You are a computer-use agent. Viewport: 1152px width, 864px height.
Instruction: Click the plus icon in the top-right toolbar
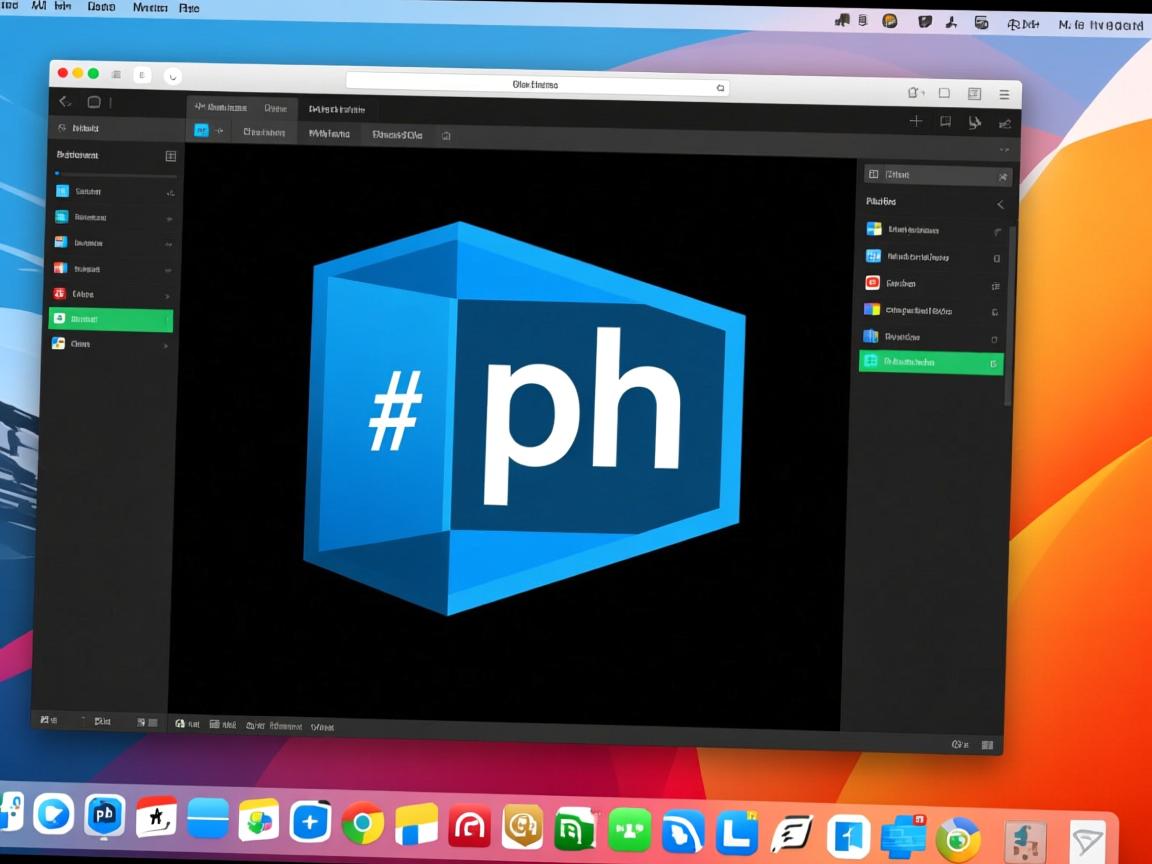pos(916,121)
